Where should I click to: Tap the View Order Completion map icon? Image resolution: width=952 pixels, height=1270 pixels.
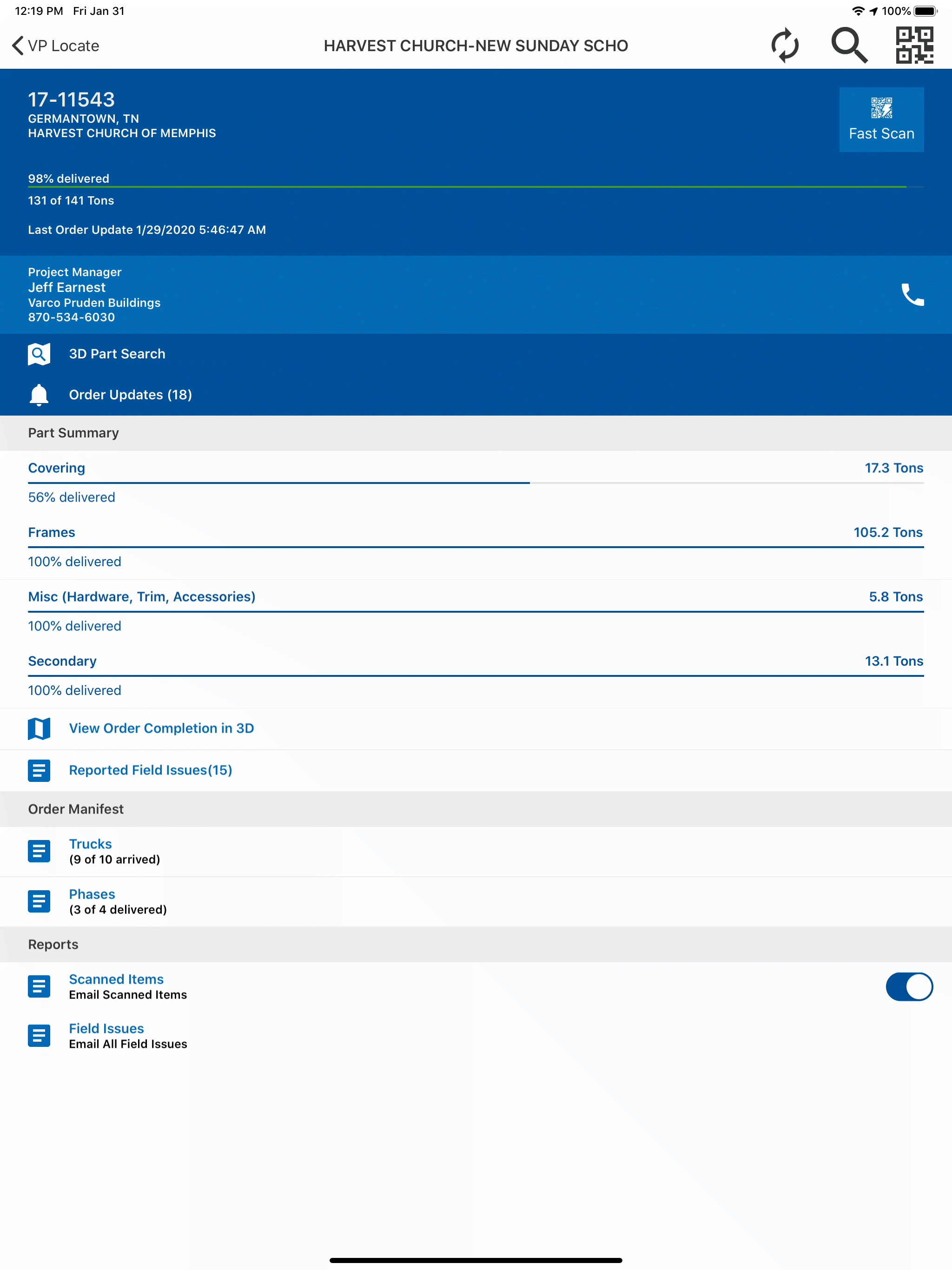[x=39, y=728]
